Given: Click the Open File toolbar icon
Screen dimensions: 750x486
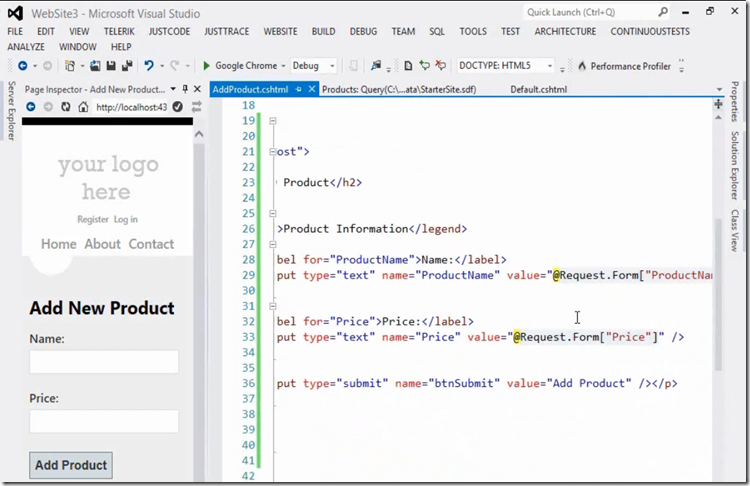Looking at the screenshot, I should [95, 66].
